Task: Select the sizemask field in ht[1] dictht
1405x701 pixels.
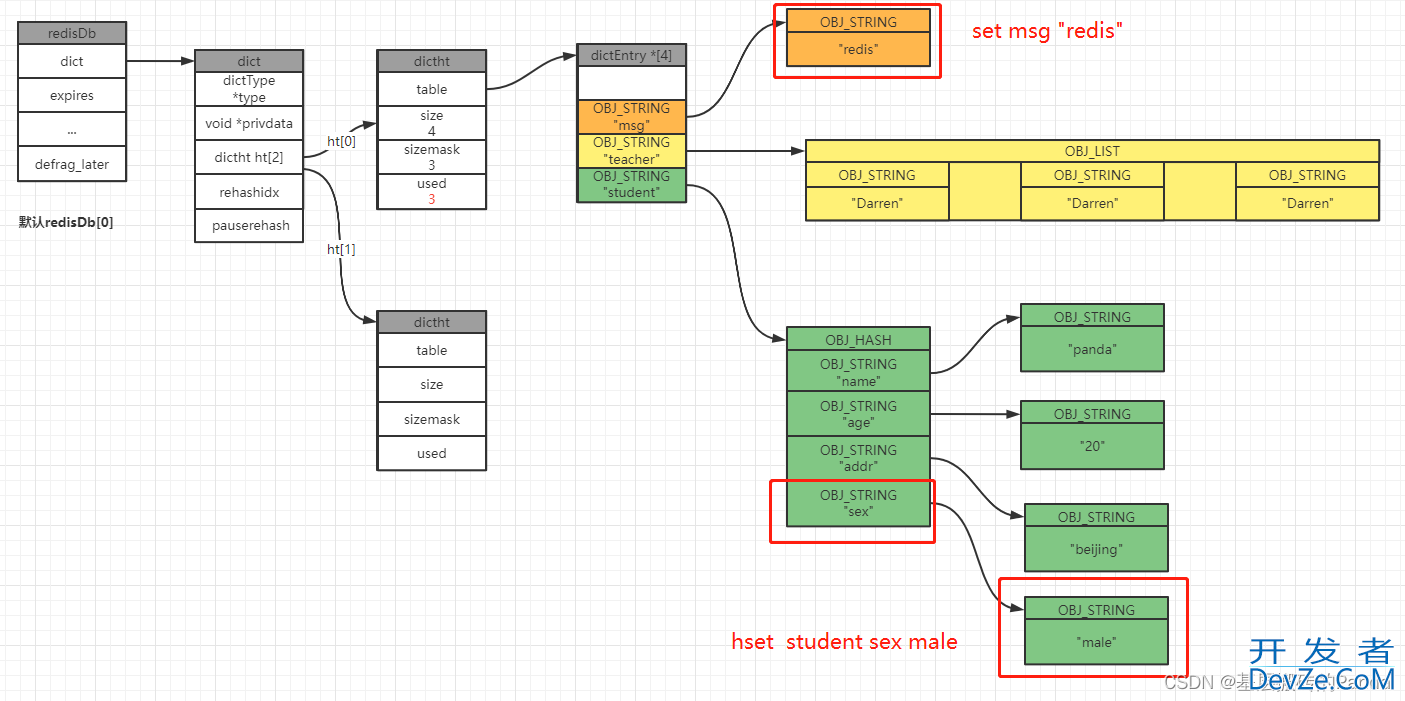Action: (x=431, y=419)
